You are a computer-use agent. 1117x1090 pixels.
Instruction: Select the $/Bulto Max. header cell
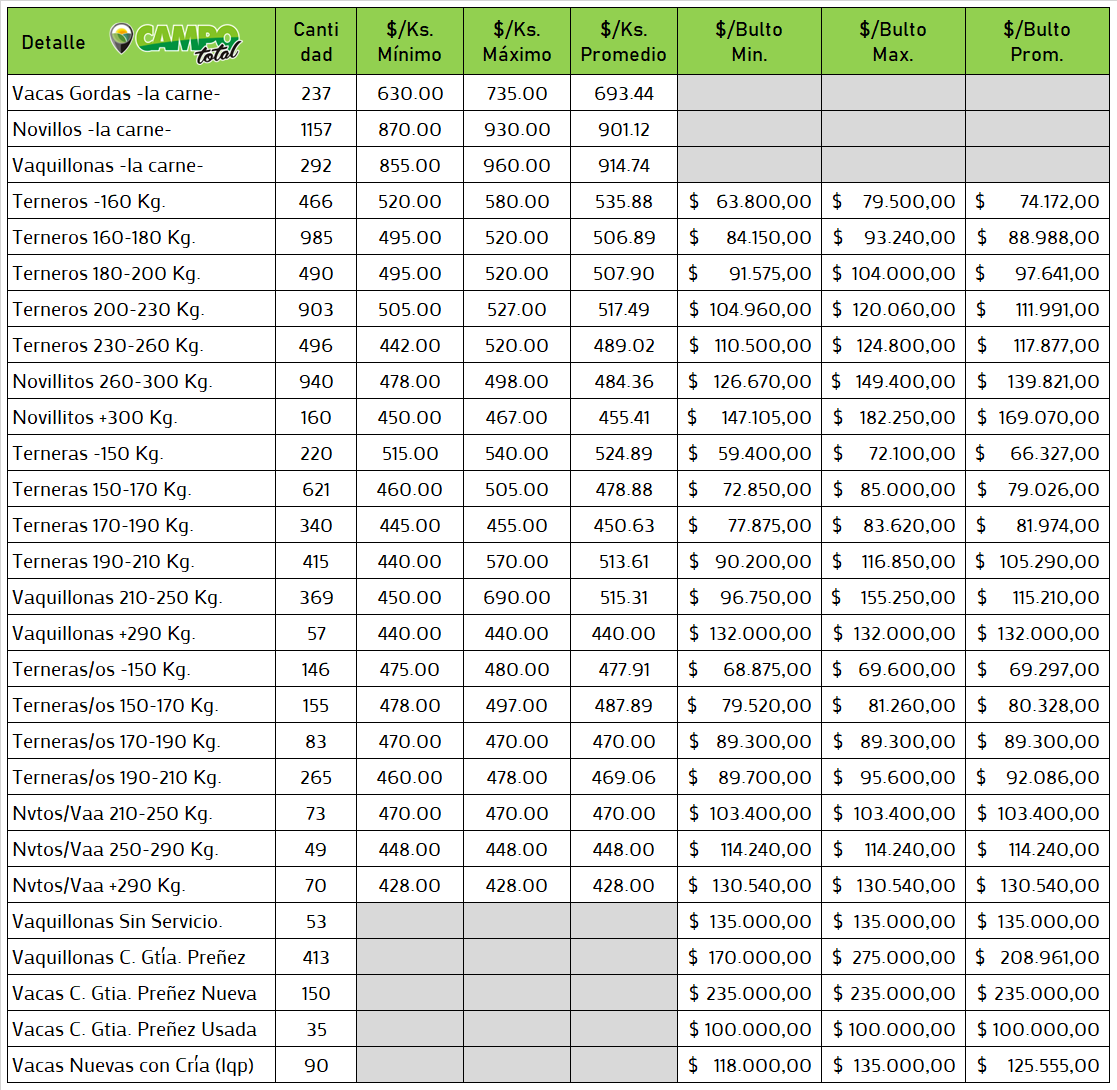click(892, 42)
